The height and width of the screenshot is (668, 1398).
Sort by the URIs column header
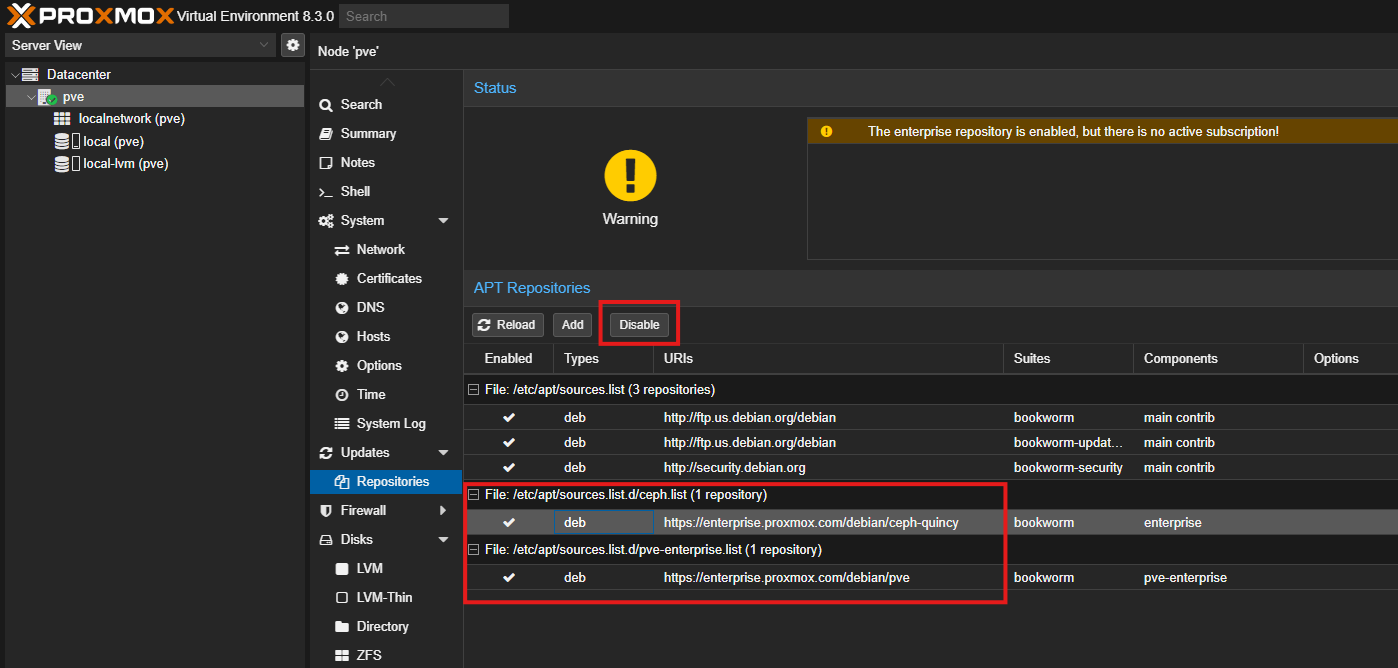828,359
